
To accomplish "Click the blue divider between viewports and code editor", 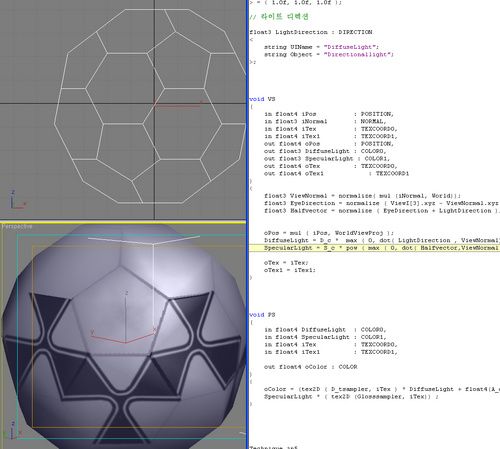I will point(247,224).
